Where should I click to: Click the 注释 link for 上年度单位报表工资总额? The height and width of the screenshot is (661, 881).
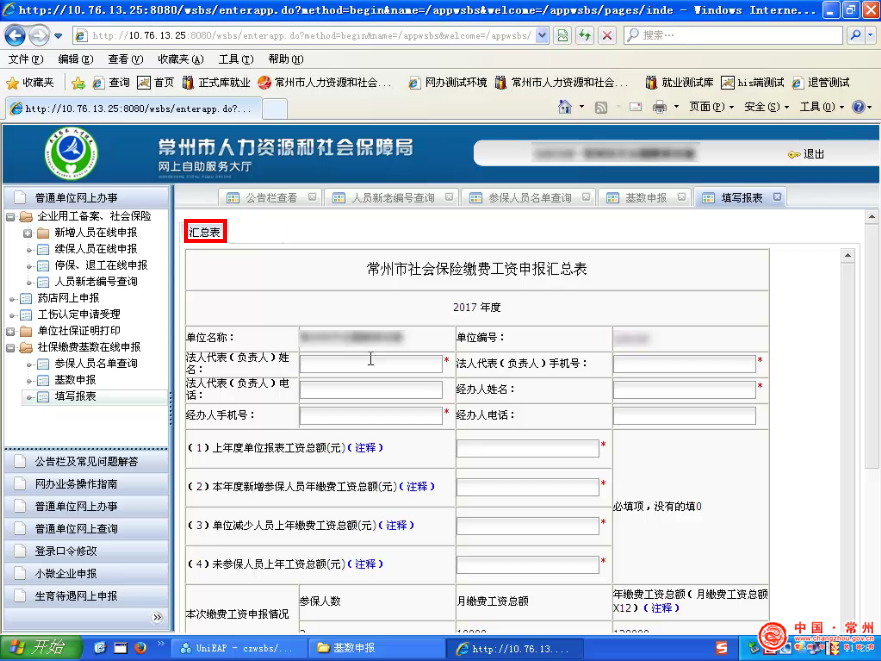[365, 448]
